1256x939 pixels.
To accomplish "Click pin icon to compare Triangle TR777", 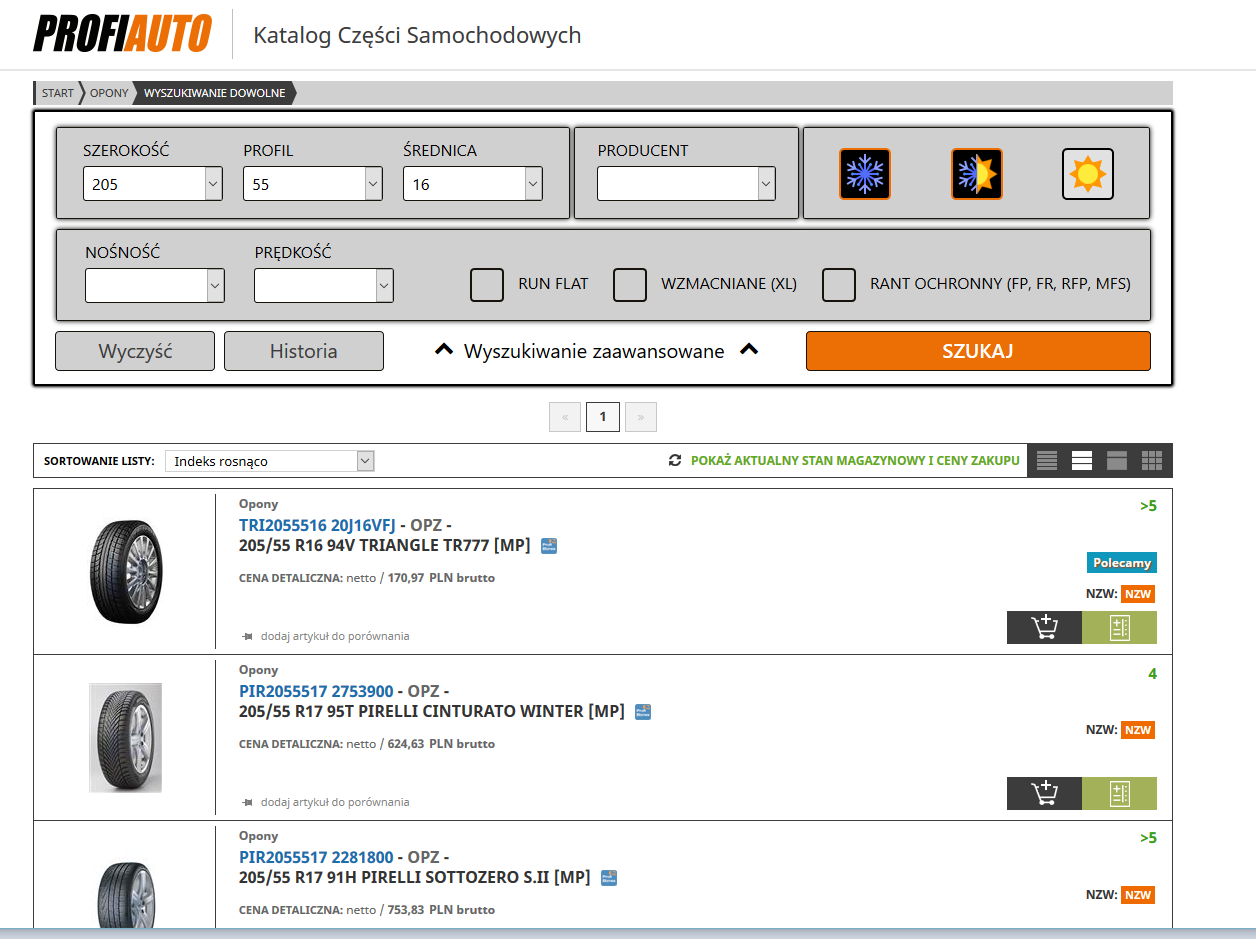I will 247,636.
